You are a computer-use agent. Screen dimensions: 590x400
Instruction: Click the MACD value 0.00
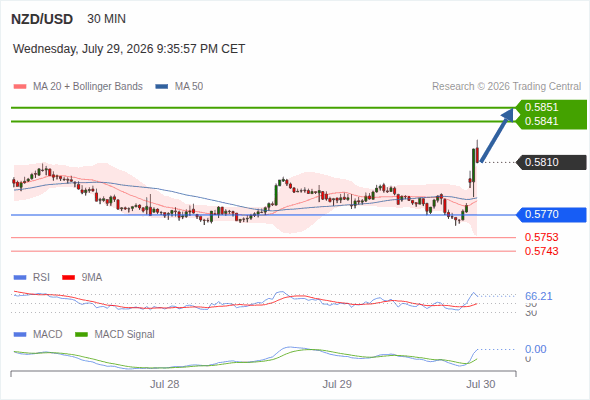point(535,349)
